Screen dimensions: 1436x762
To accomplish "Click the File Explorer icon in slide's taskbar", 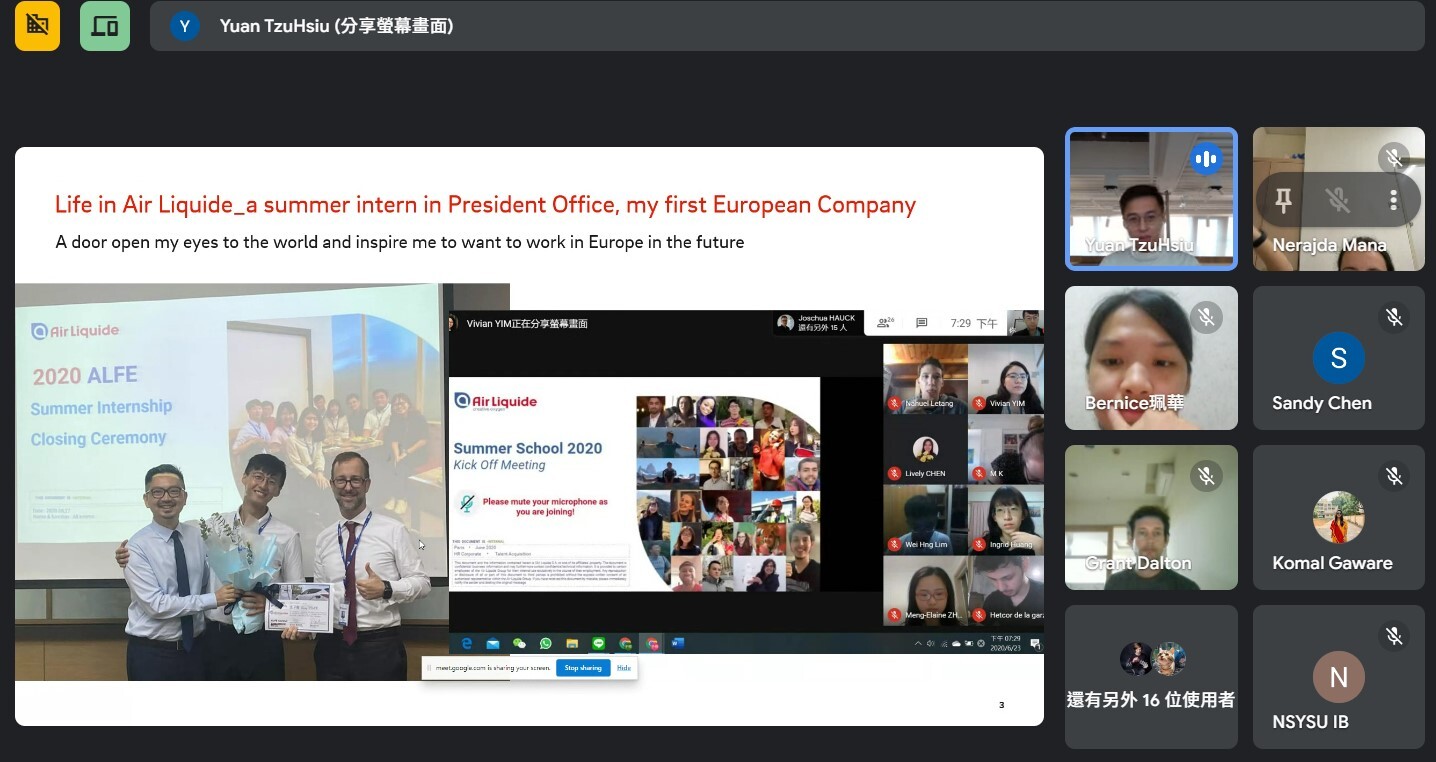I will pos(572,643).
